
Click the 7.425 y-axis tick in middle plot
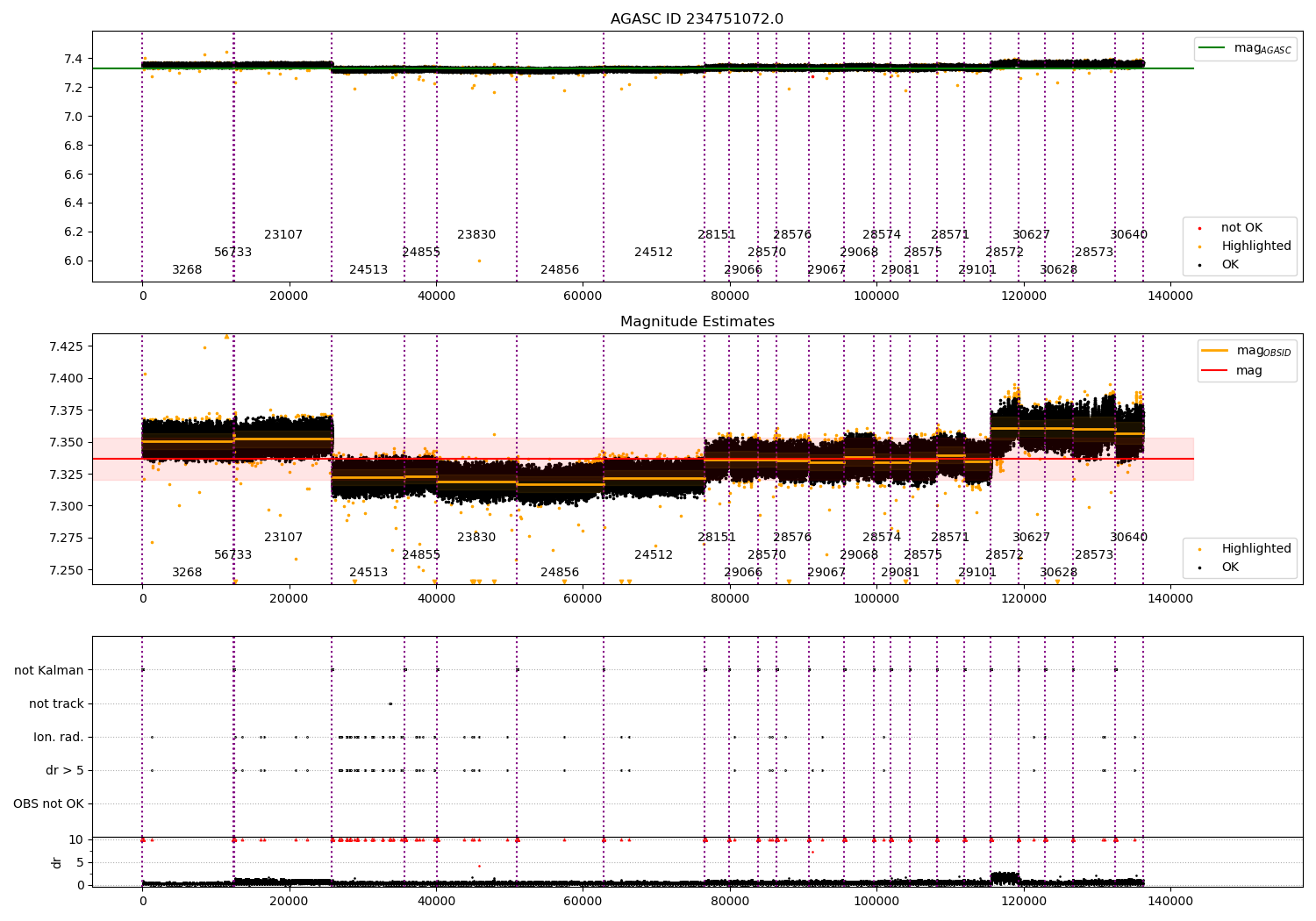(67, 346)
